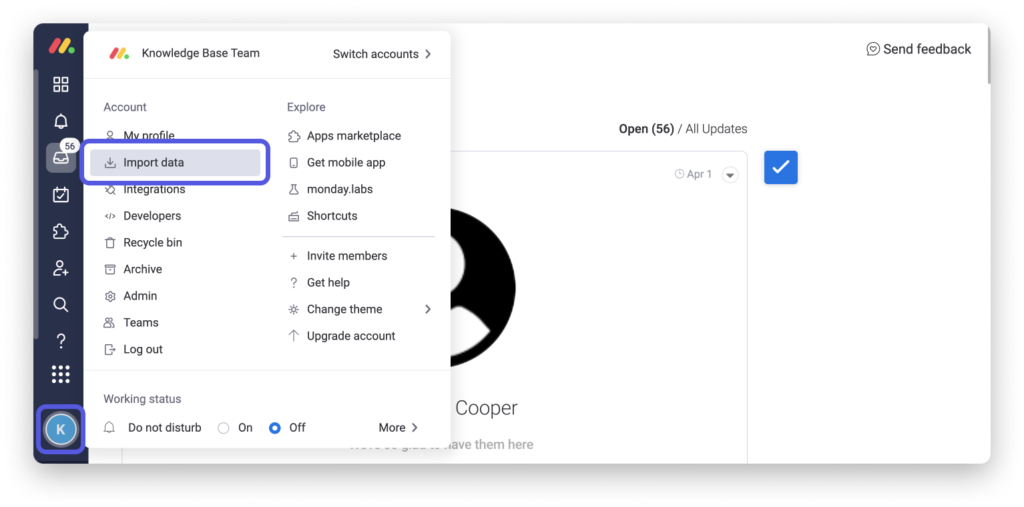Open dropdown arrow next to Apr 1

[x=730, y=175]
